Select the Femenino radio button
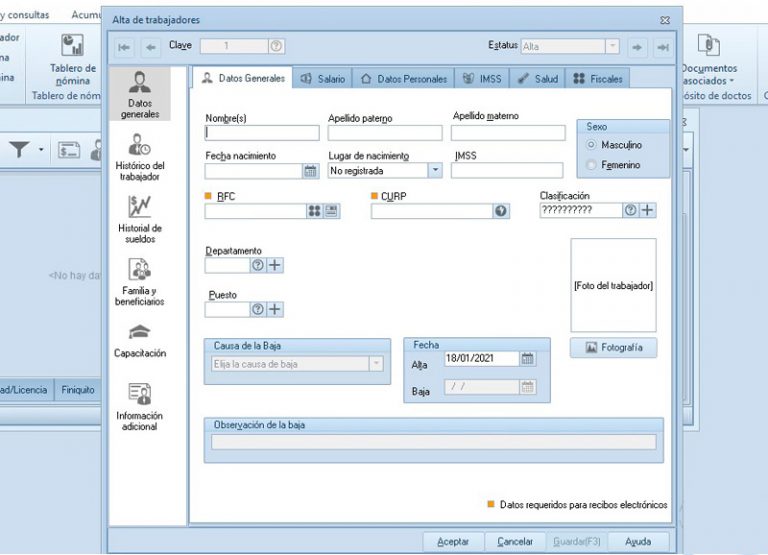The width and height of the screenshot is (768, 555). click(591, 165)
